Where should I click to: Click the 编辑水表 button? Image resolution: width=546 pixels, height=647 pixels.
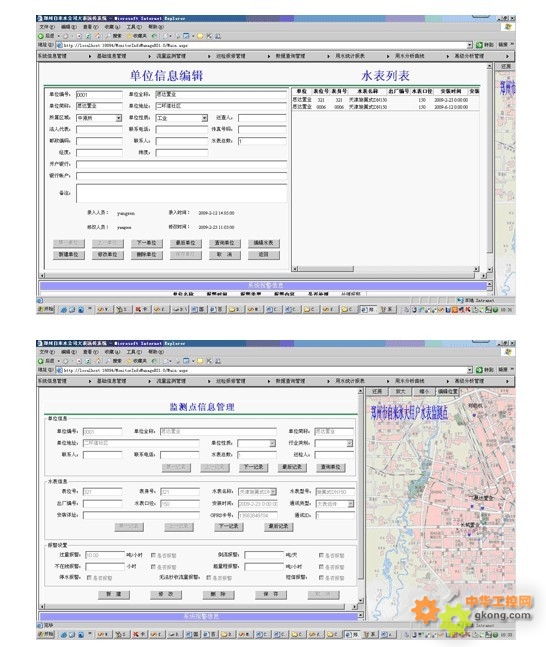[x=264, y=243]
